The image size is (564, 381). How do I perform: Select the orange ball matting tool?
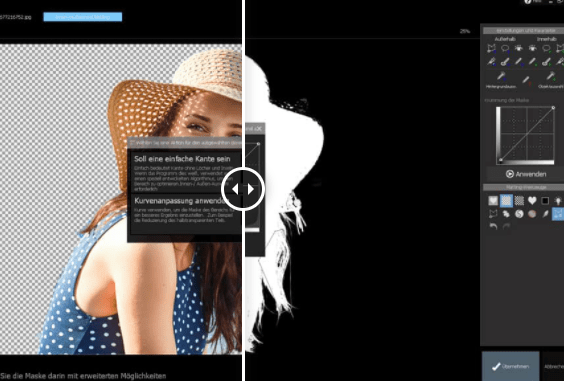point(532,214)
